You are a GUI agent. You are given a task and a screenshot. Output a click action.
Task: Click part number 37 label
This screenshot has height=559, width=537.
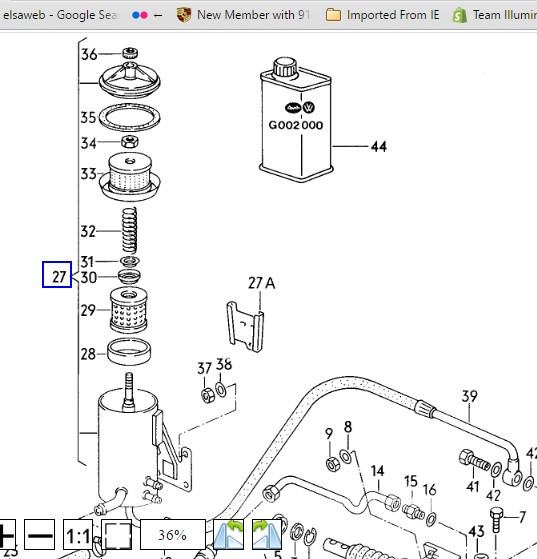(x=205, y=368)
